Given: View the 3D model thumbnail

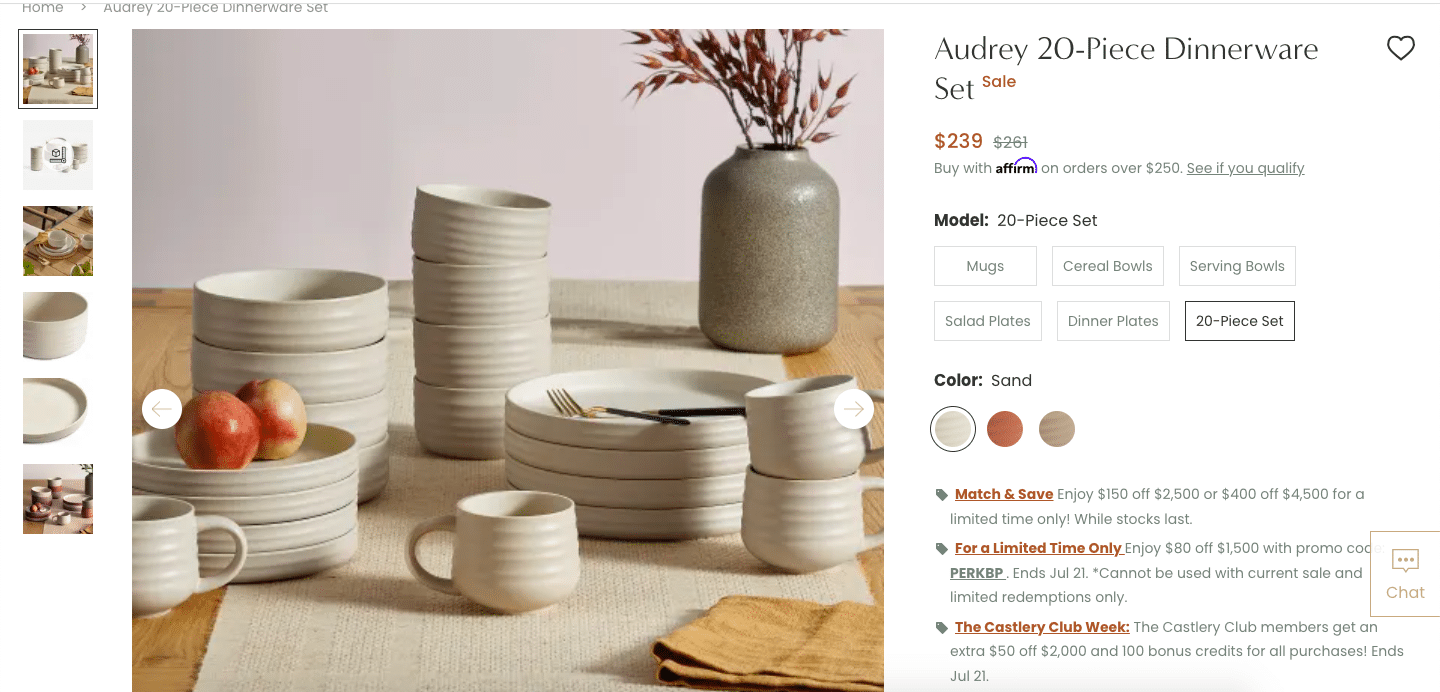Looking at the screenshot, I should point(58,155).
